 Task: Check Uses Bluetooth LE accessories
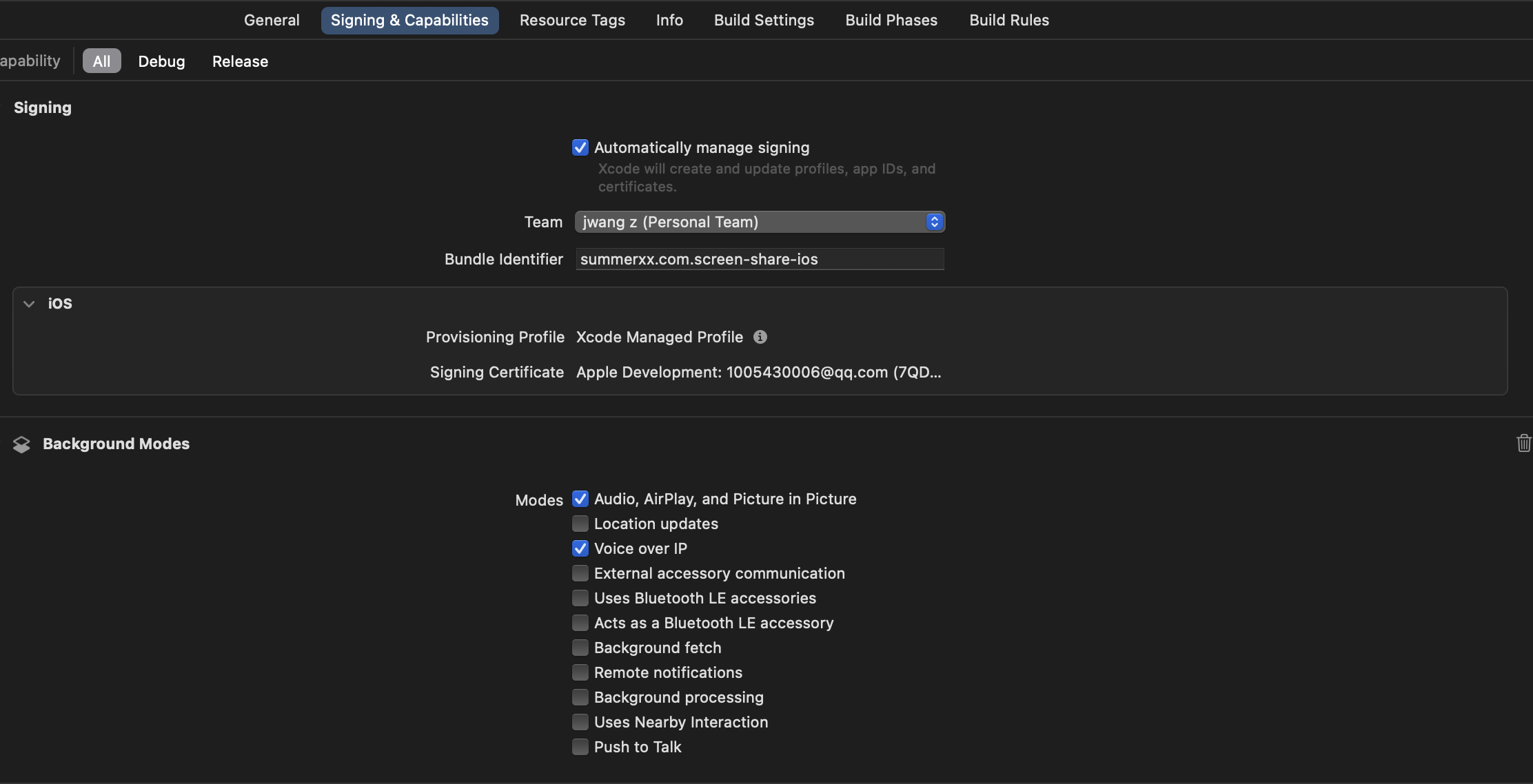580,598
